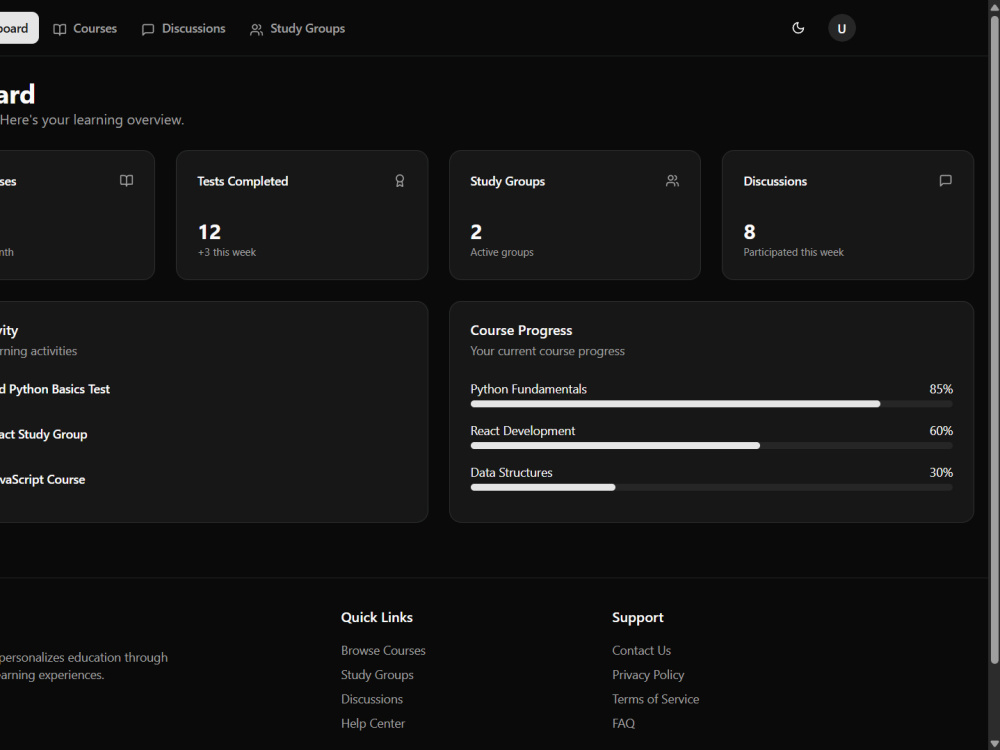Click 'Your current course progress' subtitle

[x=547, y=351]
